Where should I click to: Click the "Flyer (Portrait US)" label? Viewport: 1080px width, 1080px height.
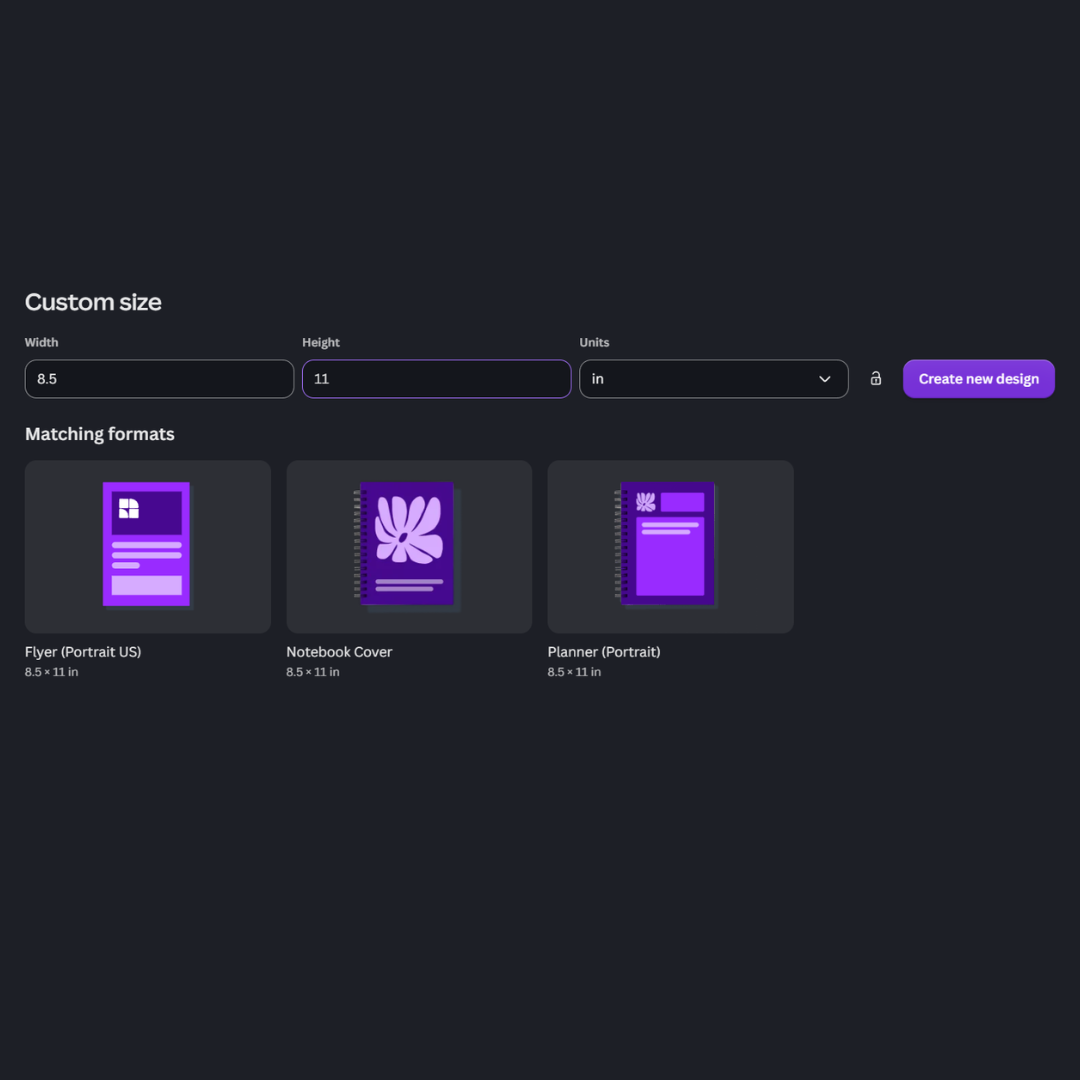[83, 652]
